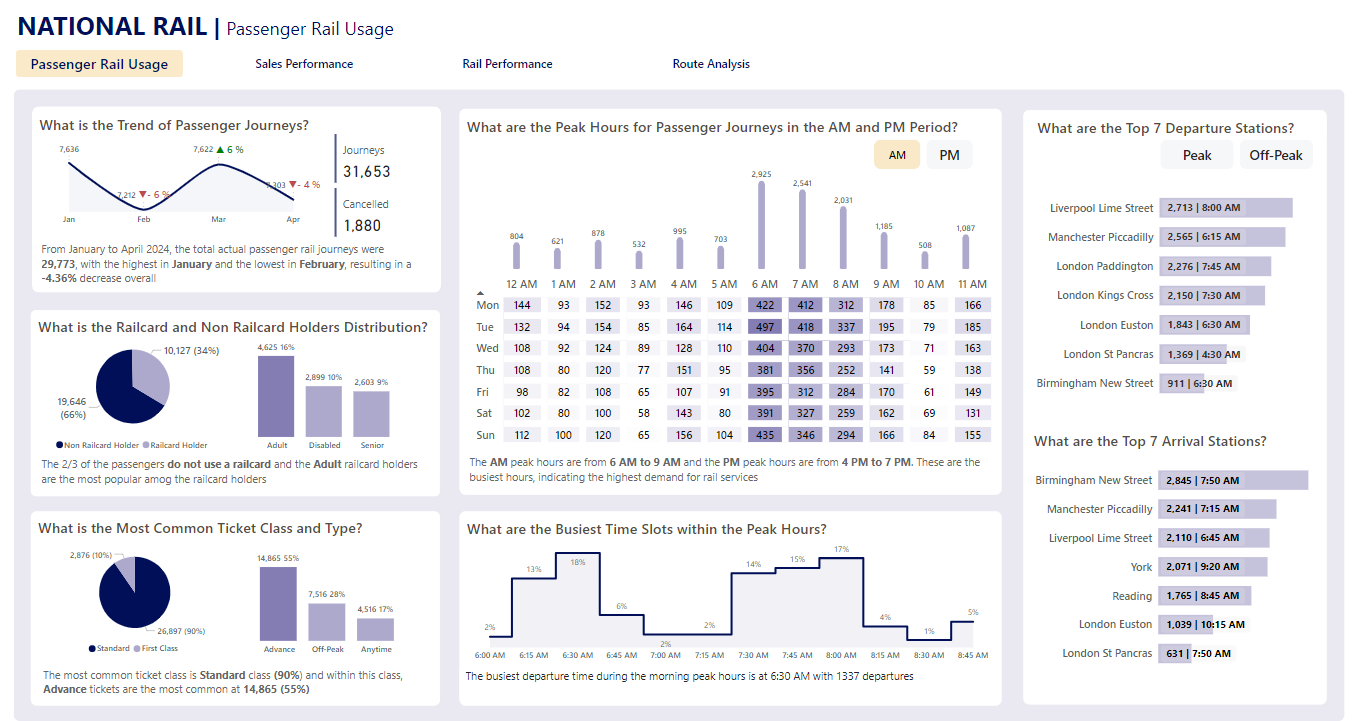Select Tuesday 6 AM heatmap cell 497
This screenshot has height=721, width=1360.
[x=766, y=327]
